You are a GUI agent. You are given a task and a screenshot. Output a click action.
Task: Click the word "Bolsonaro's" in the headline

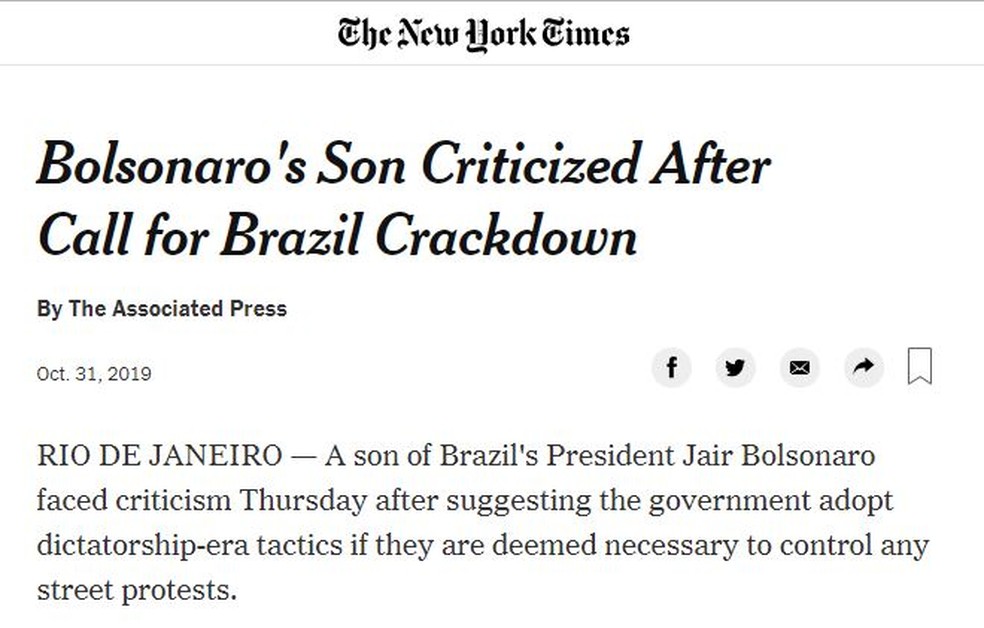(x=172, y=164)
